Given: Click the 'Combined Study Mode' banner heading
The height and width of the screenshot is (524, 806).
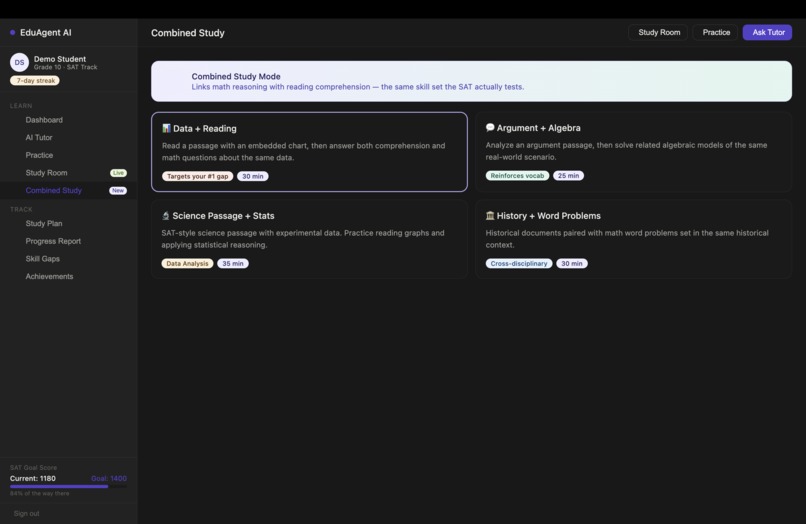Looking at the screenshot, I should 236,76.
